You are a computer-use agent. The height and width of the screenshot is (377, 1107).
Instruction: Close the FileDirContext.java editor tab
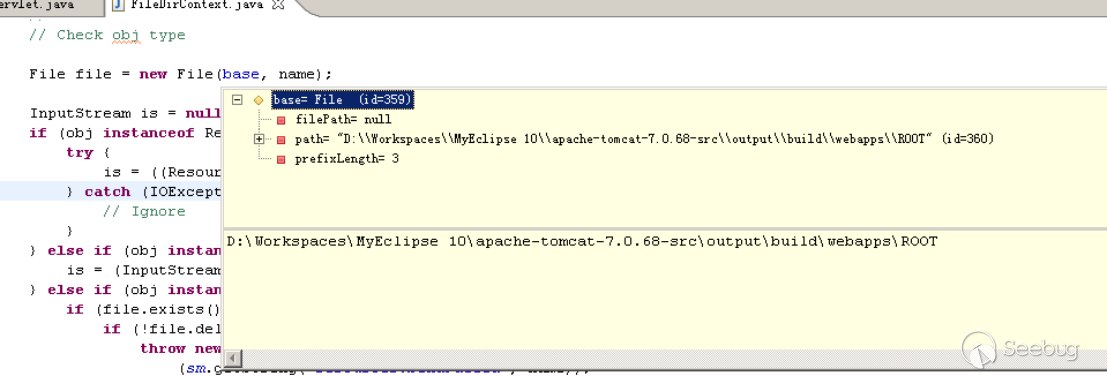[278, 5]
